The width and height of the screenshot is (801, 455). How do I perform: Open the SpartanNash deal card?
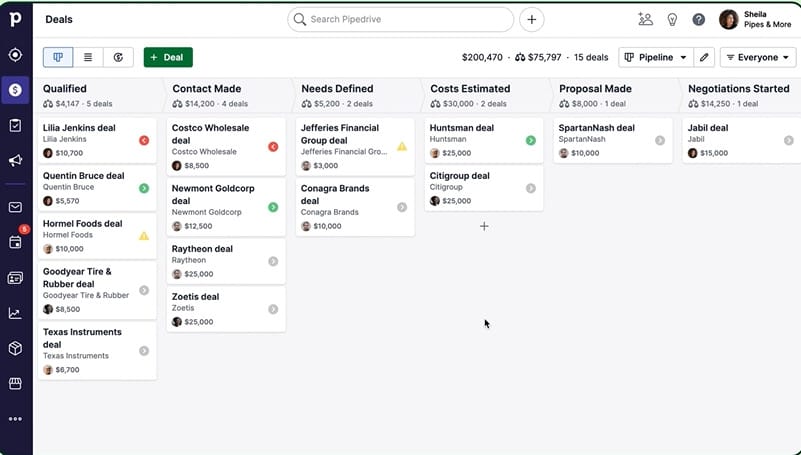point(613,140)
